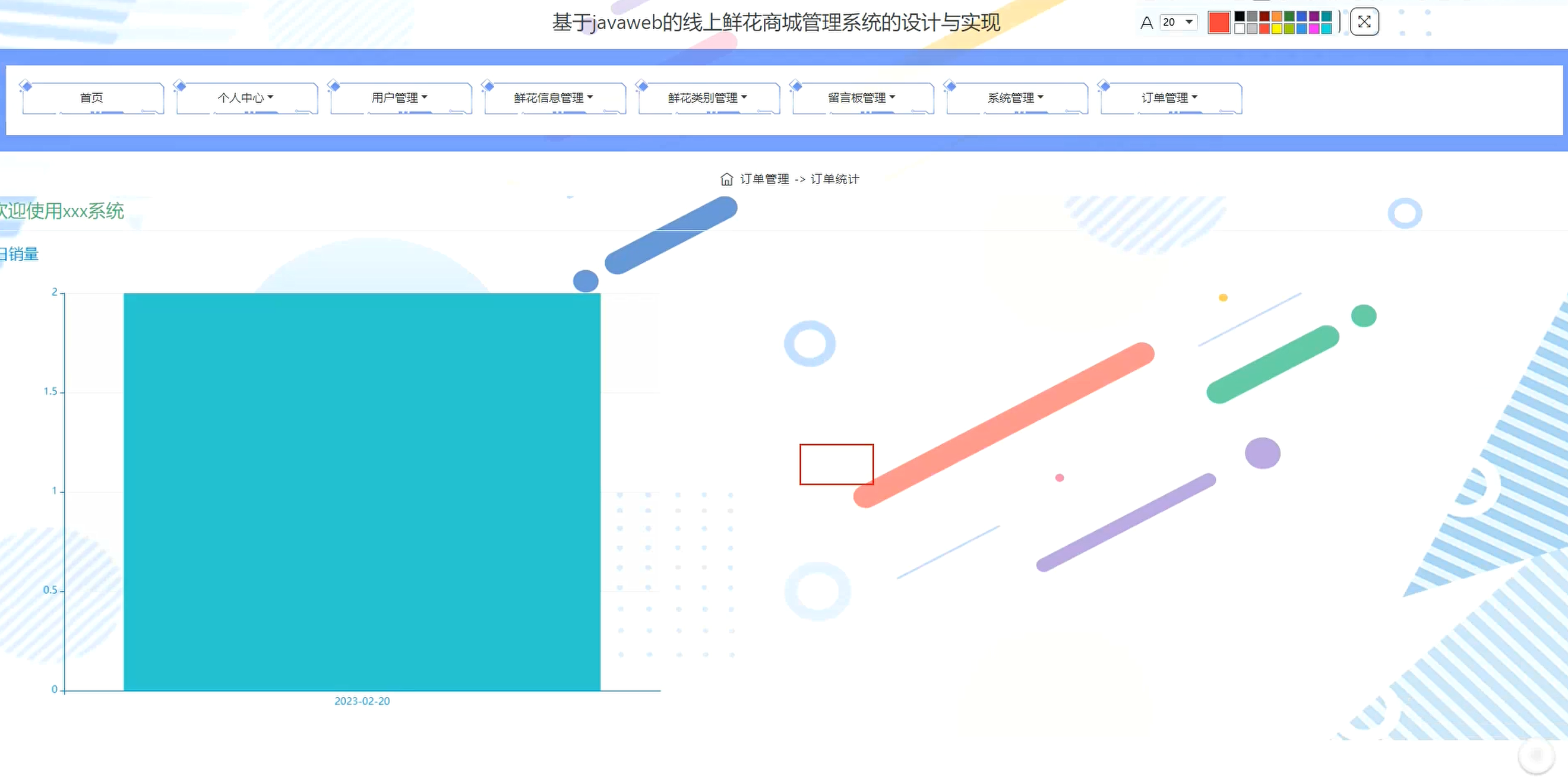This screenshot has width=1568, height=779.
Task: Pick the small bright red swatch
Action: (1265, 28)
